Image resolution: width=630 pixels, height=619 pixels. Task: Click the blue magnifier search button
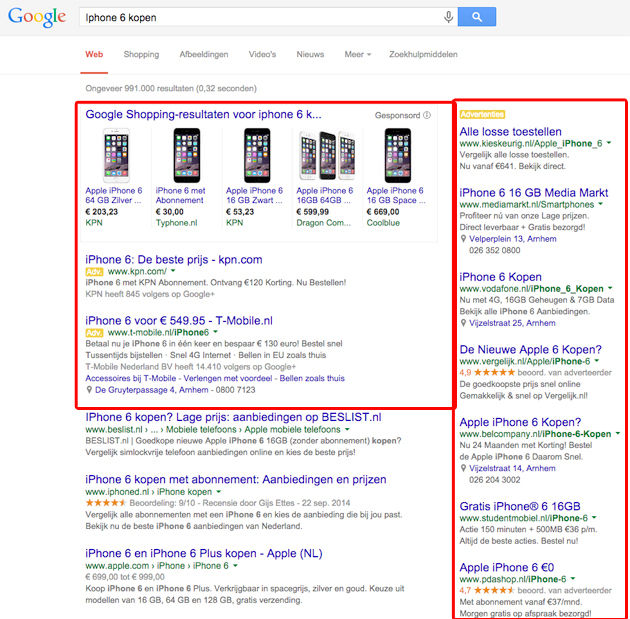pyautogui.click(x=477, y=17)
